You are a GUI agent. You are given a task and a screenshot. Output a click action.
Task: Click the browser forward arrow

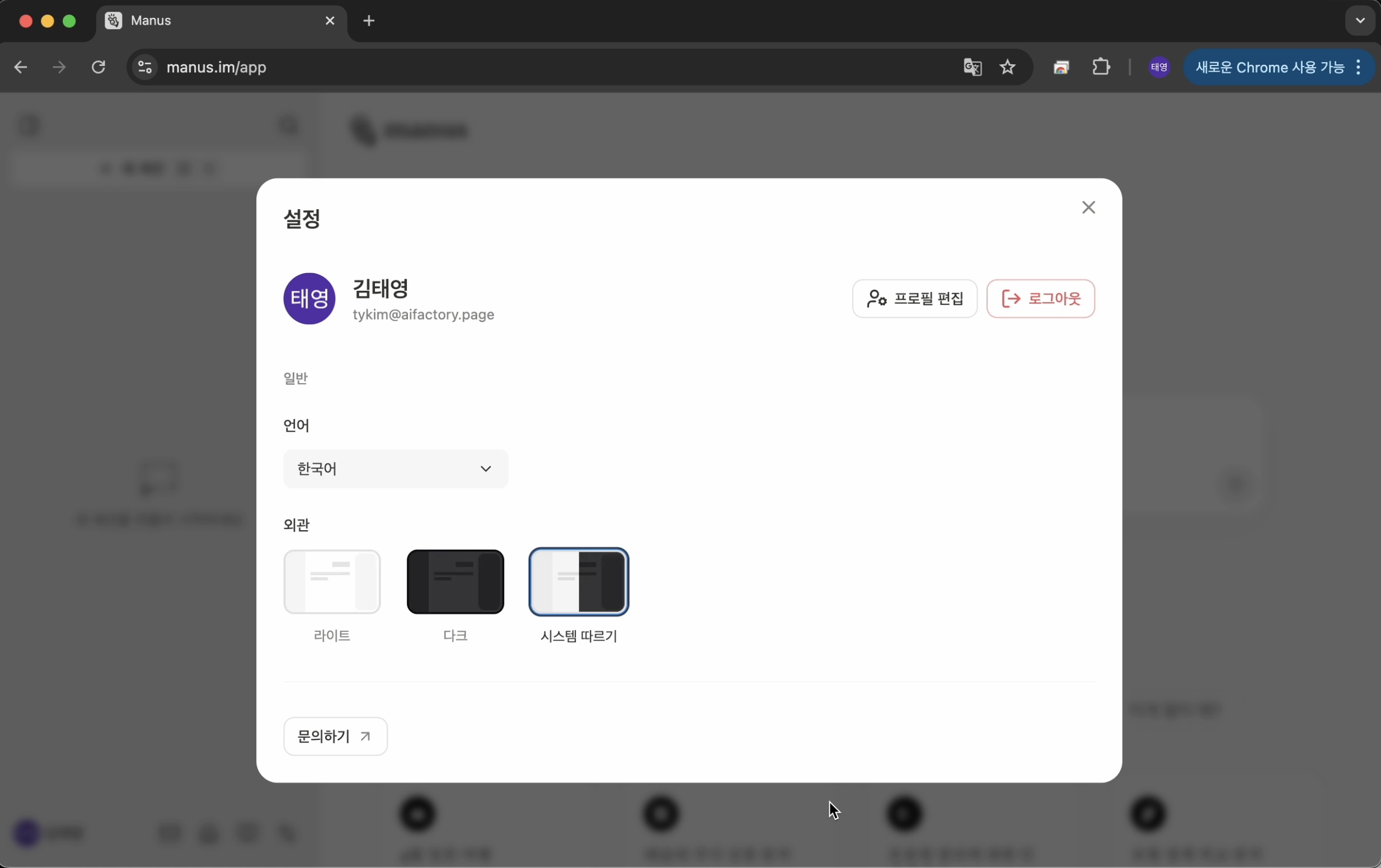point(59,68)
